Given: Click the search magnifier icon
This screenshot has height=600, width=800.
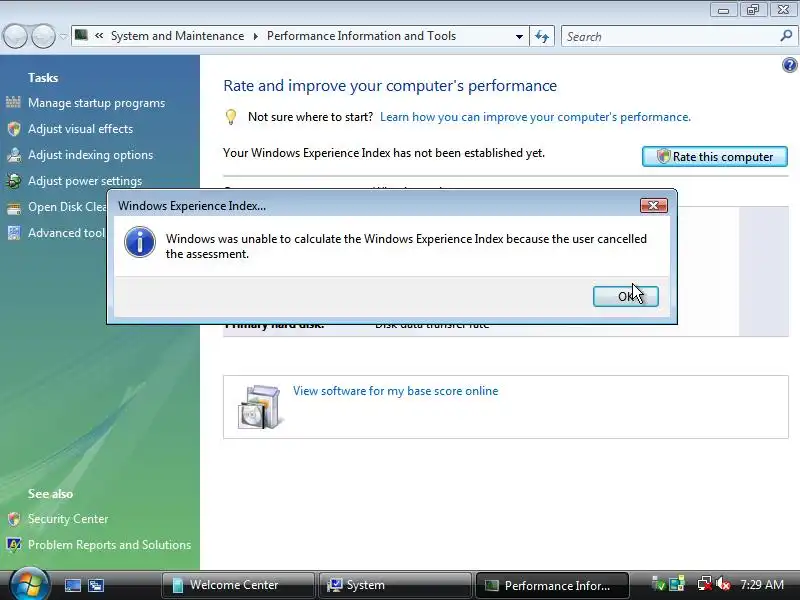Looking at the screenshot, I should [x=786, y=36].
